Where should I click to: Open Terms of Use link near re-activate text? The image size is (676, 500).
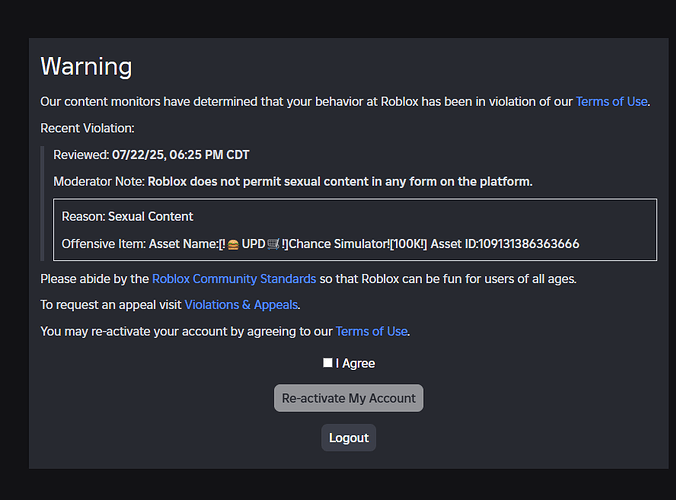(371, 331)
